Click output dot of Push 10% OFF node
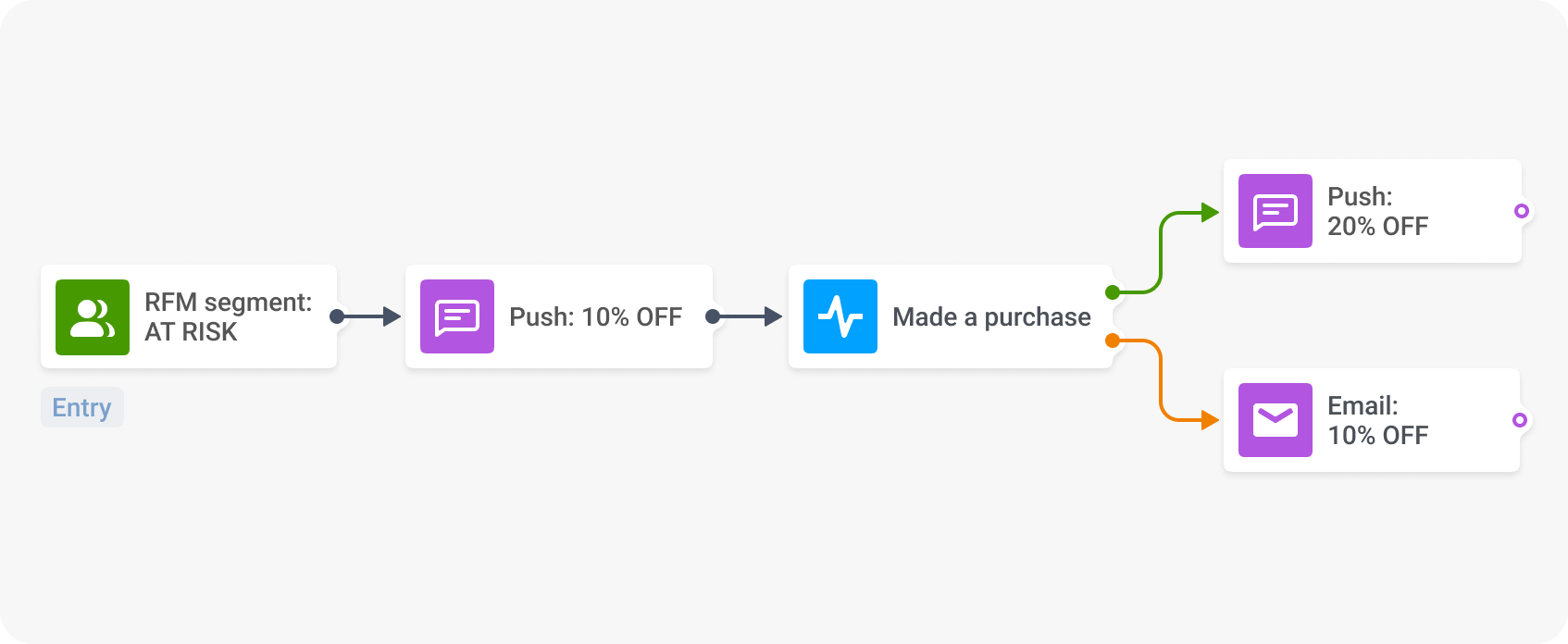The image size is (1568, 644). (712, 316)
